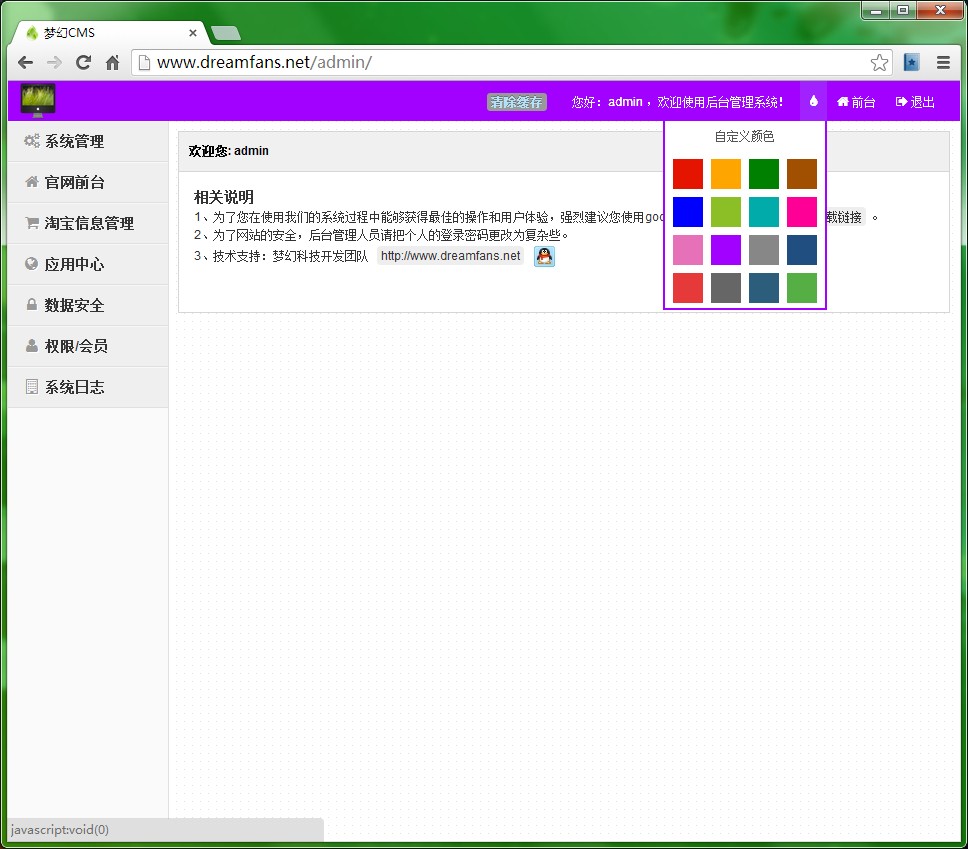Open 应用中心 in the sidebar
The height and width of the screenshot is (849, 968).
(x=88, y=264)
